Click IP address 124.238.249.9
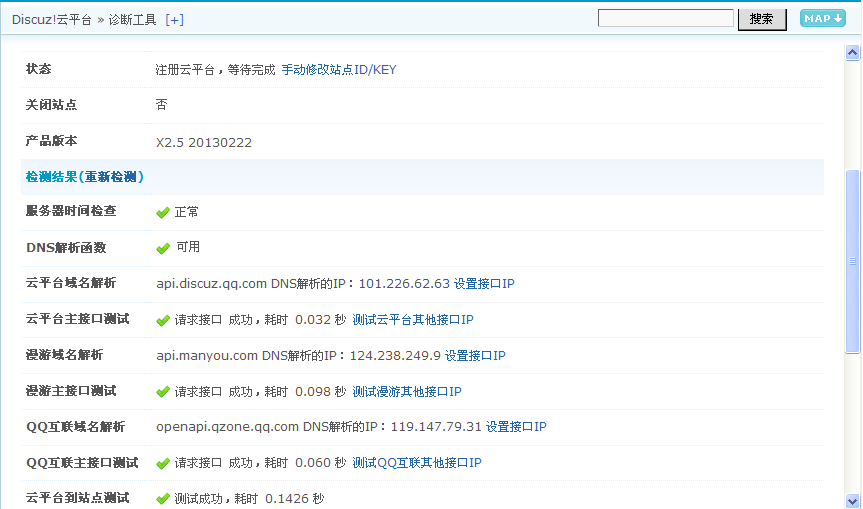Viewport: 863px width, 509px height. [395, 355]
